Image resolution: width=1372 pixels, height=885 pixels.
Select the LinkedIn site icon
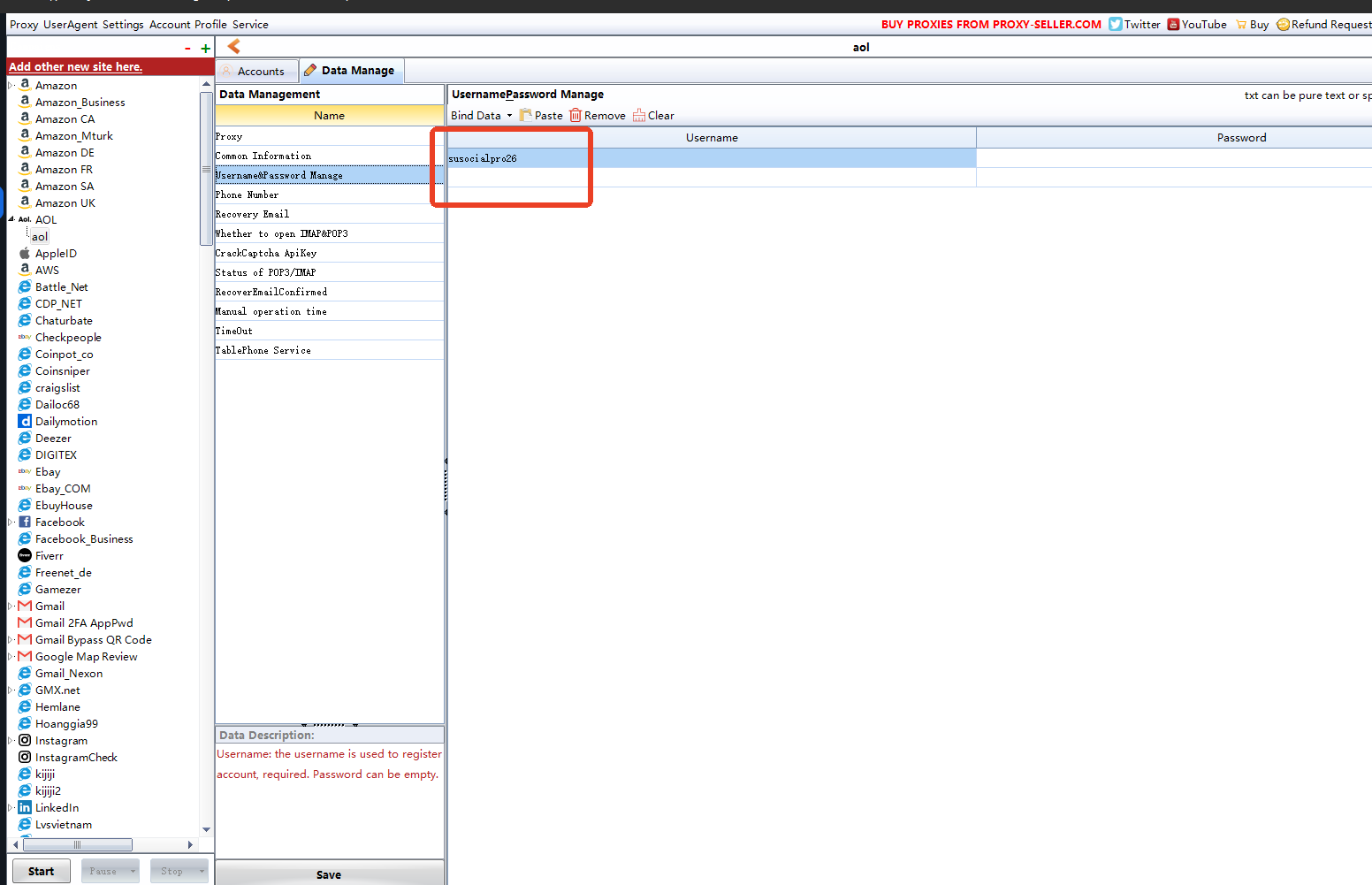tap(25, 807)
